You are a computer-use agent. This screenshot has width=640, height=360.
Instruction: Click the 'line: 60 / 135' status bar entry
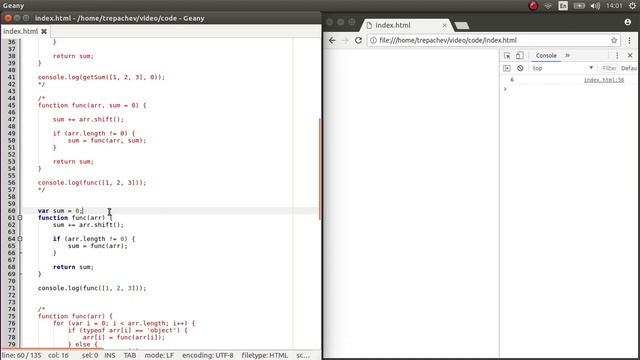coord(22,356)
